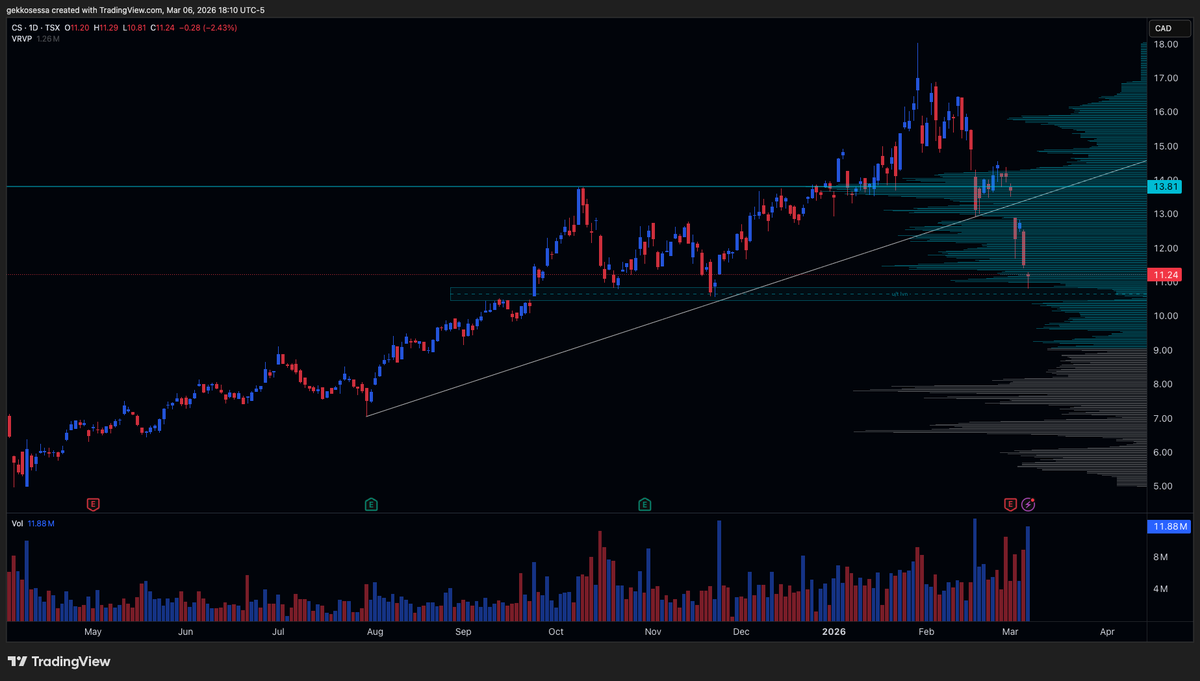Click the Vol legend value 11.88 M
Viewport: 1200px width, 681px height.
[x=41, y=523]
